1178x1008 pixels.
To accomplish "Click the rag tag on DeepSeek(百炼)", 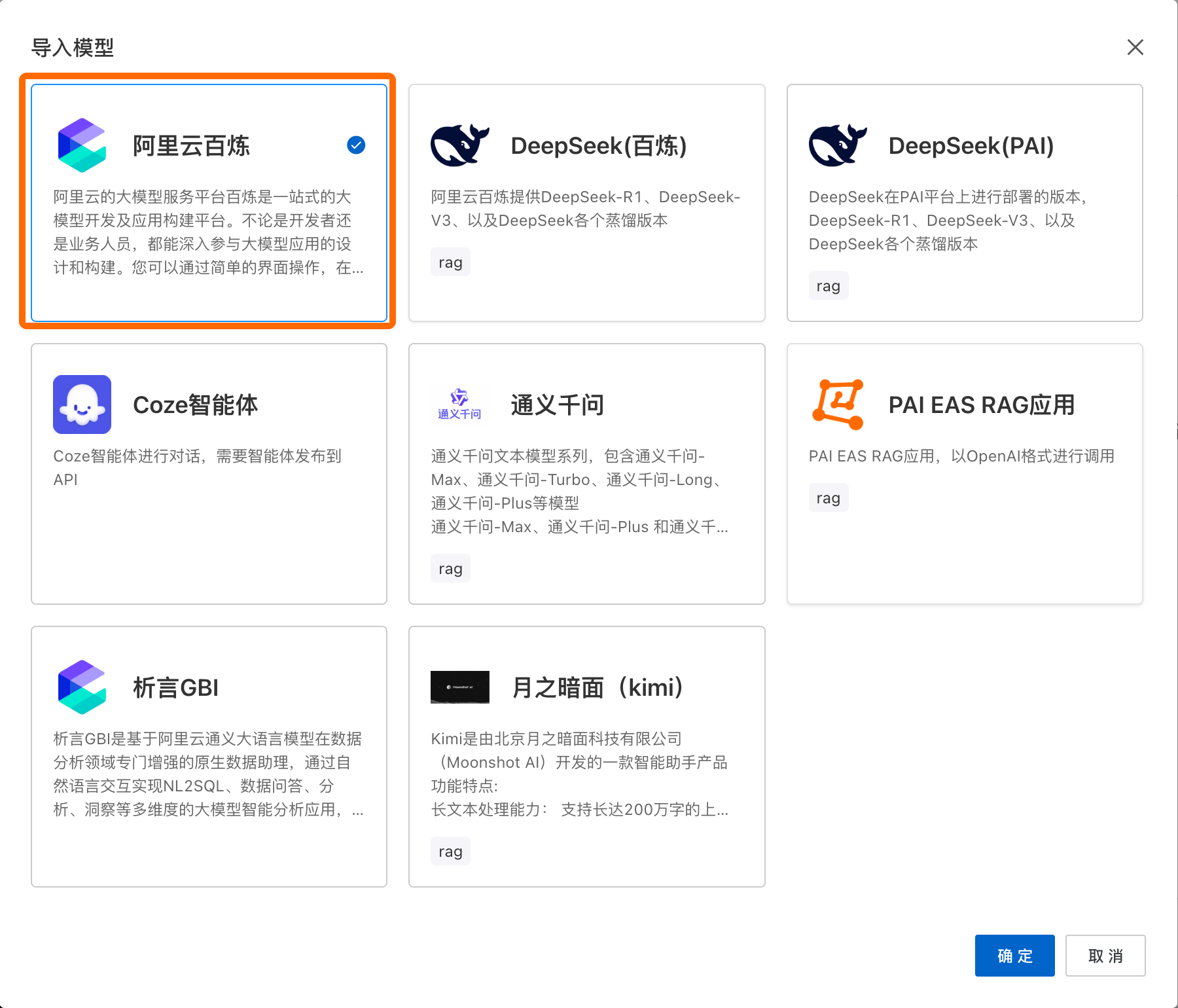I will pos(450,262).
